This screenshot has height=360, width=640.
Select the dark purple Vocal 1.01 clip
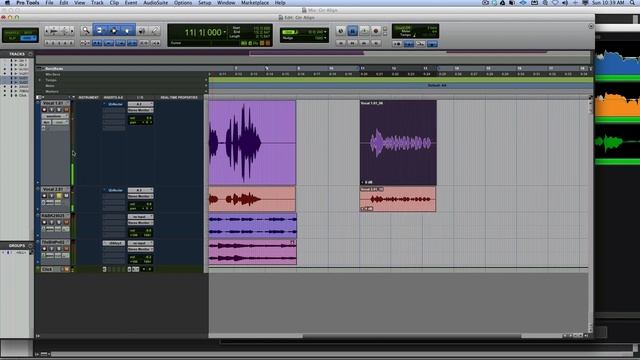(398, 143)
